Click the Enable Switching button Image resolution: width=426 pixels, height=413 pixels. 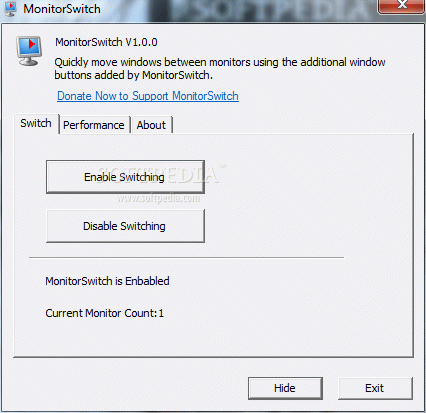point(125,177)
